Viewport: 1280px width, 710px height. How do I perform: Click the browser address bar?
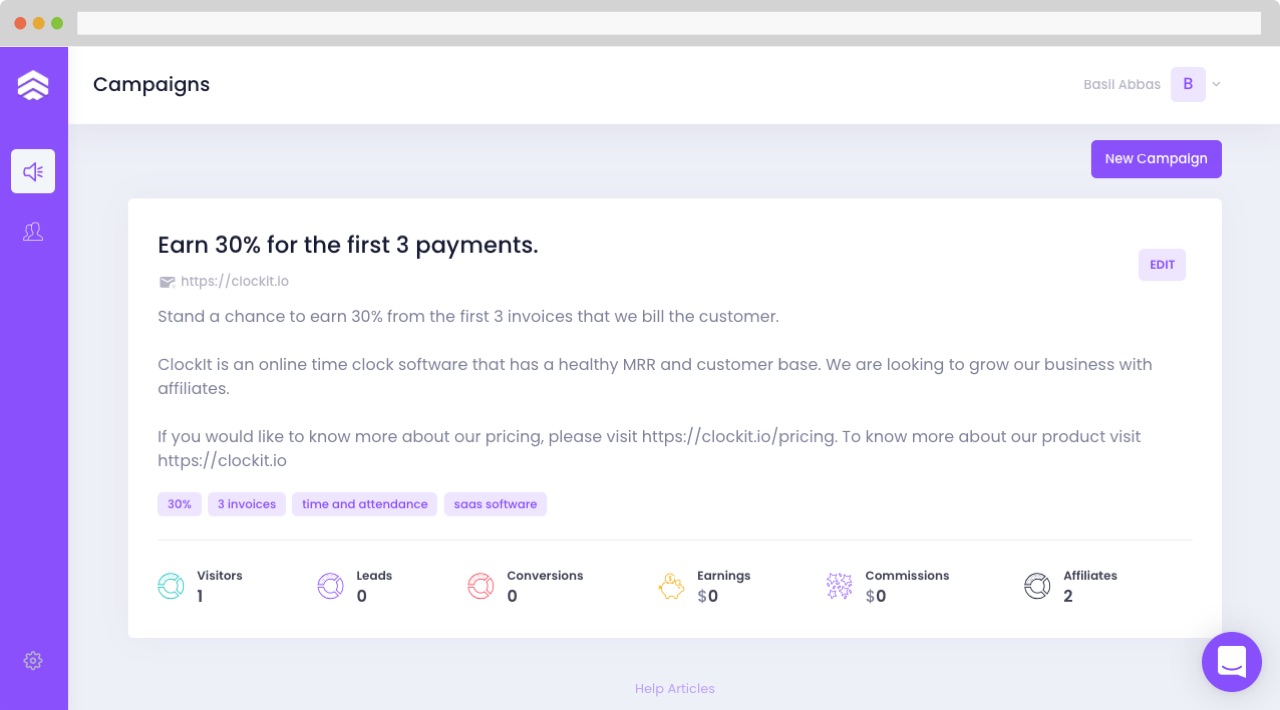coord(668,23)
